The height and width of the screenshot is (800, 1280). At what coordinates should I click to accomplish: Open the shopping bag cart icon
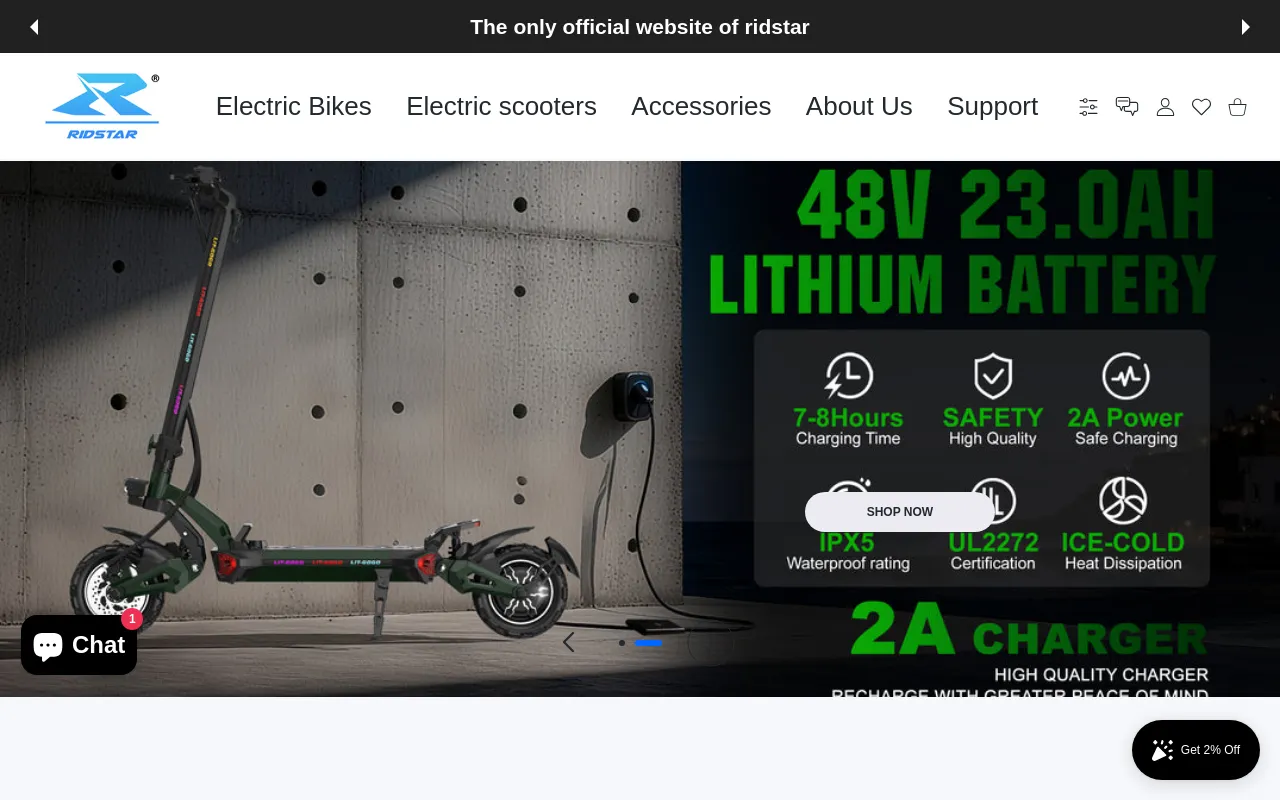click(x=1237, y=107)
